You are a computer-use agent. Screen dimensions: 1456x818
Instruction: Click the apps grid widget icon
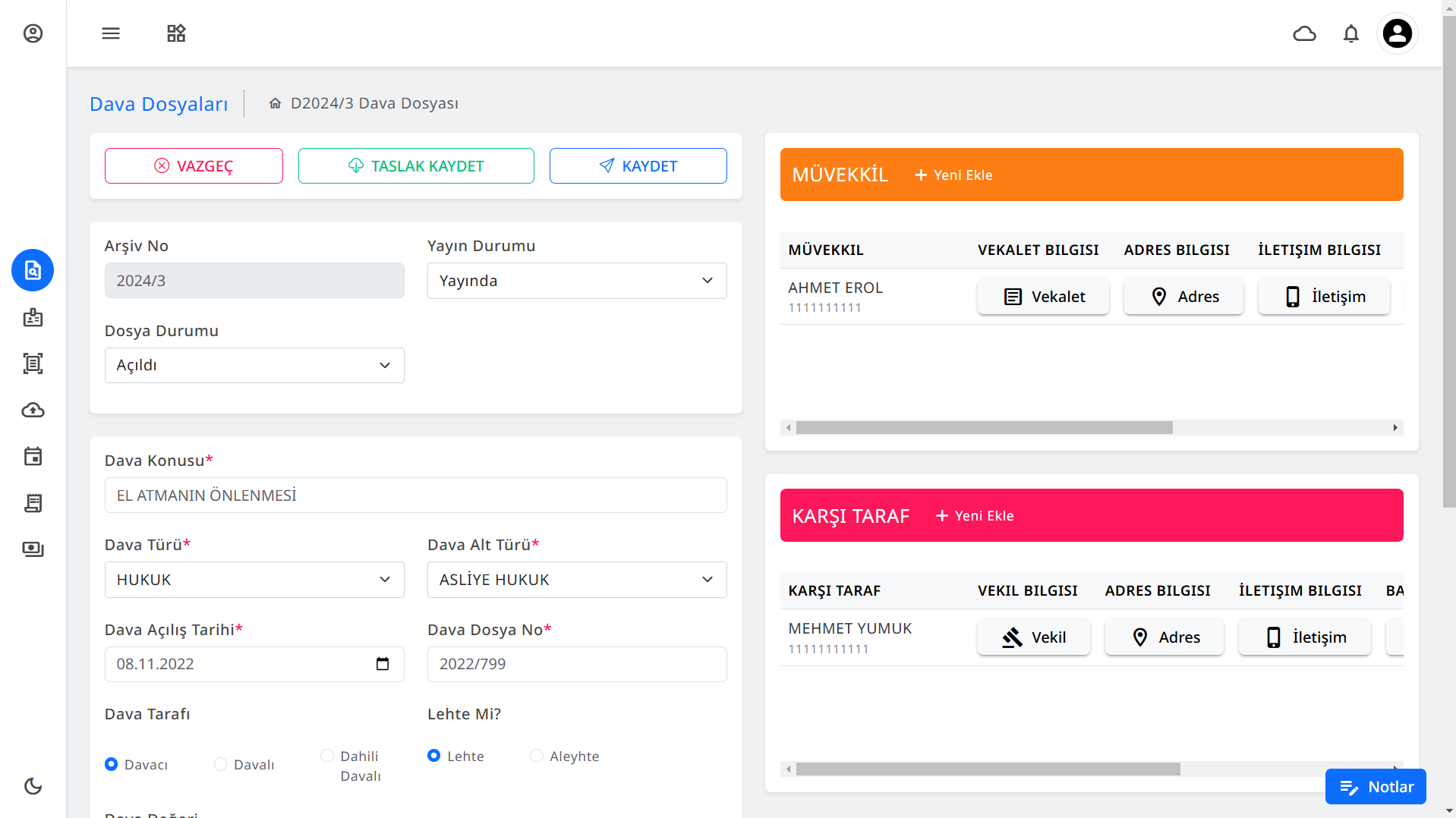pyautogui.click(x=176, y=33)
